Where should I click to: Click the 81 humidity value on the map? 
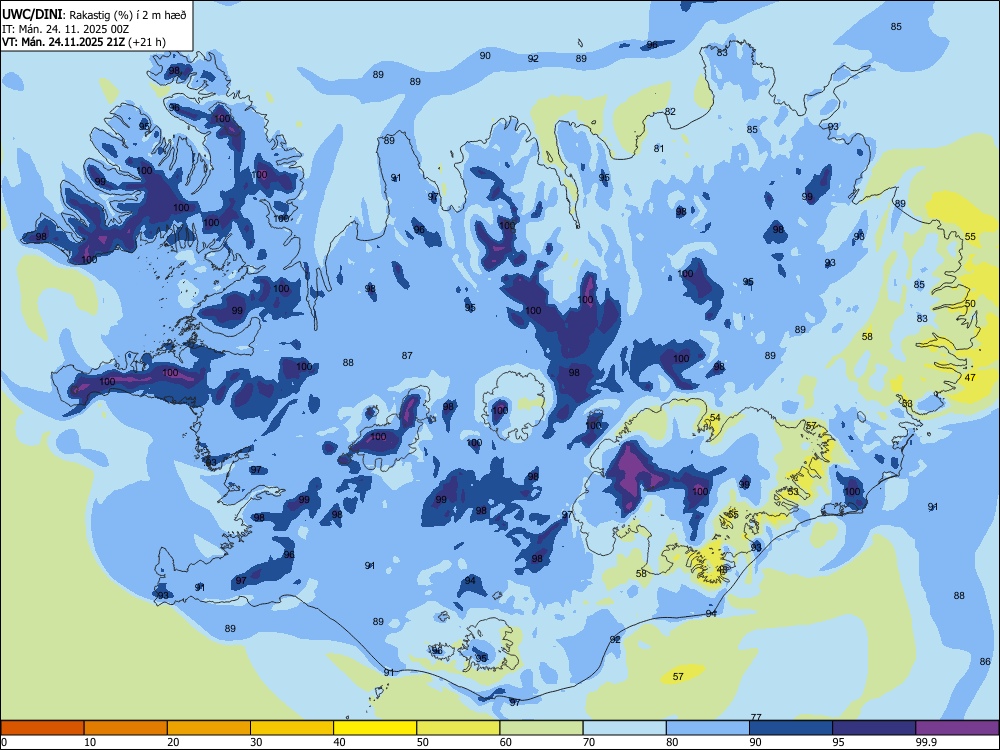coord(659,149)
